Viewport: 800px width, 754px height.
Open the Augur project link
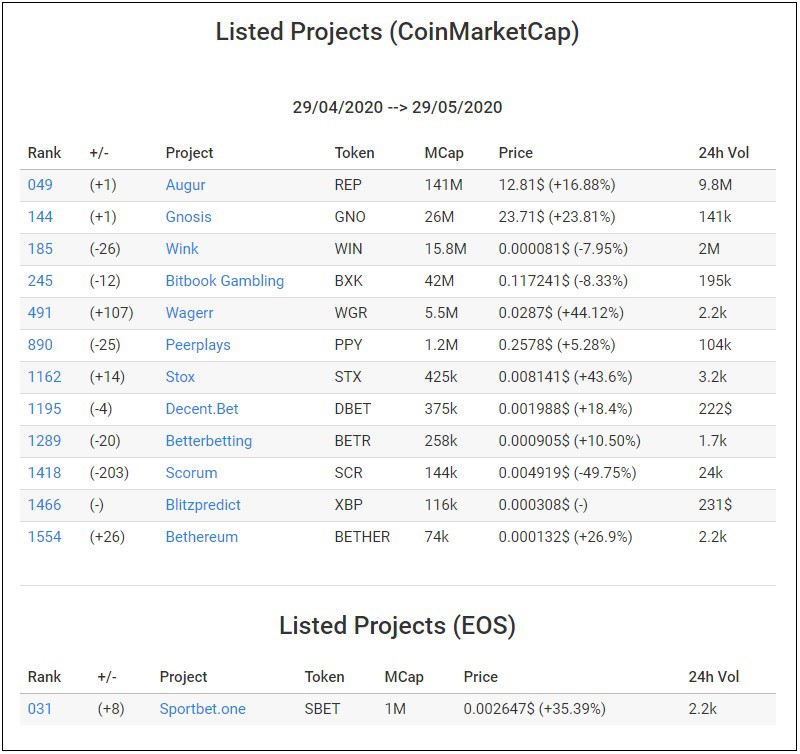click(x=185, y=185)
